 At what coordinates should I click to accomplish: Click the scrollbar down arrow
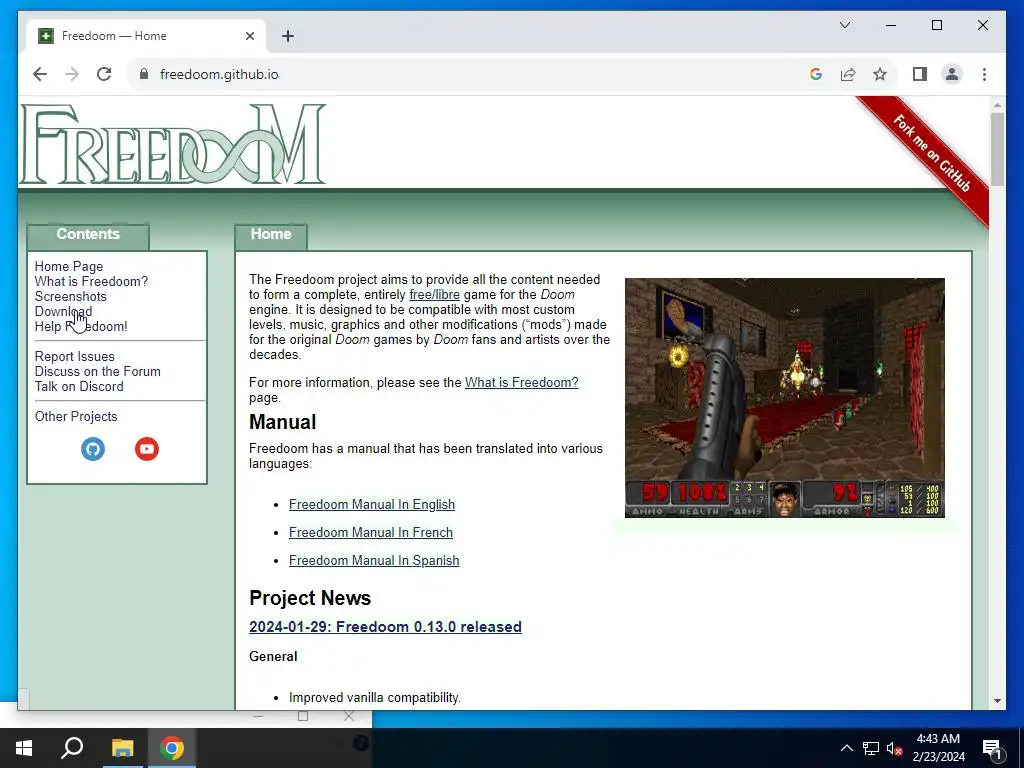(x=997, y=701)
